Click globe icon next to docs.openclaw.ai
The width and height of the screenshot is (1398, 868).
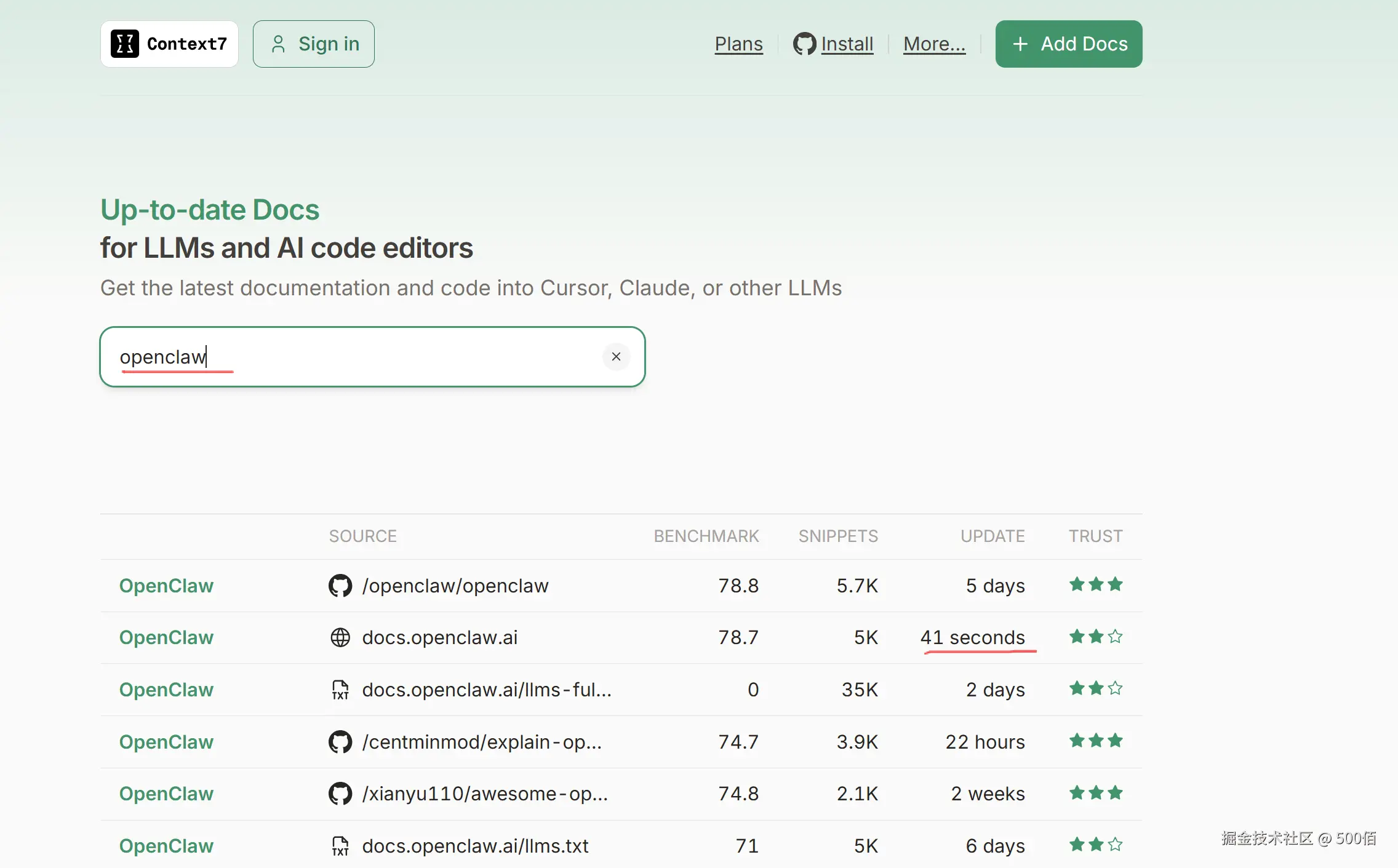tap(340, 637)
